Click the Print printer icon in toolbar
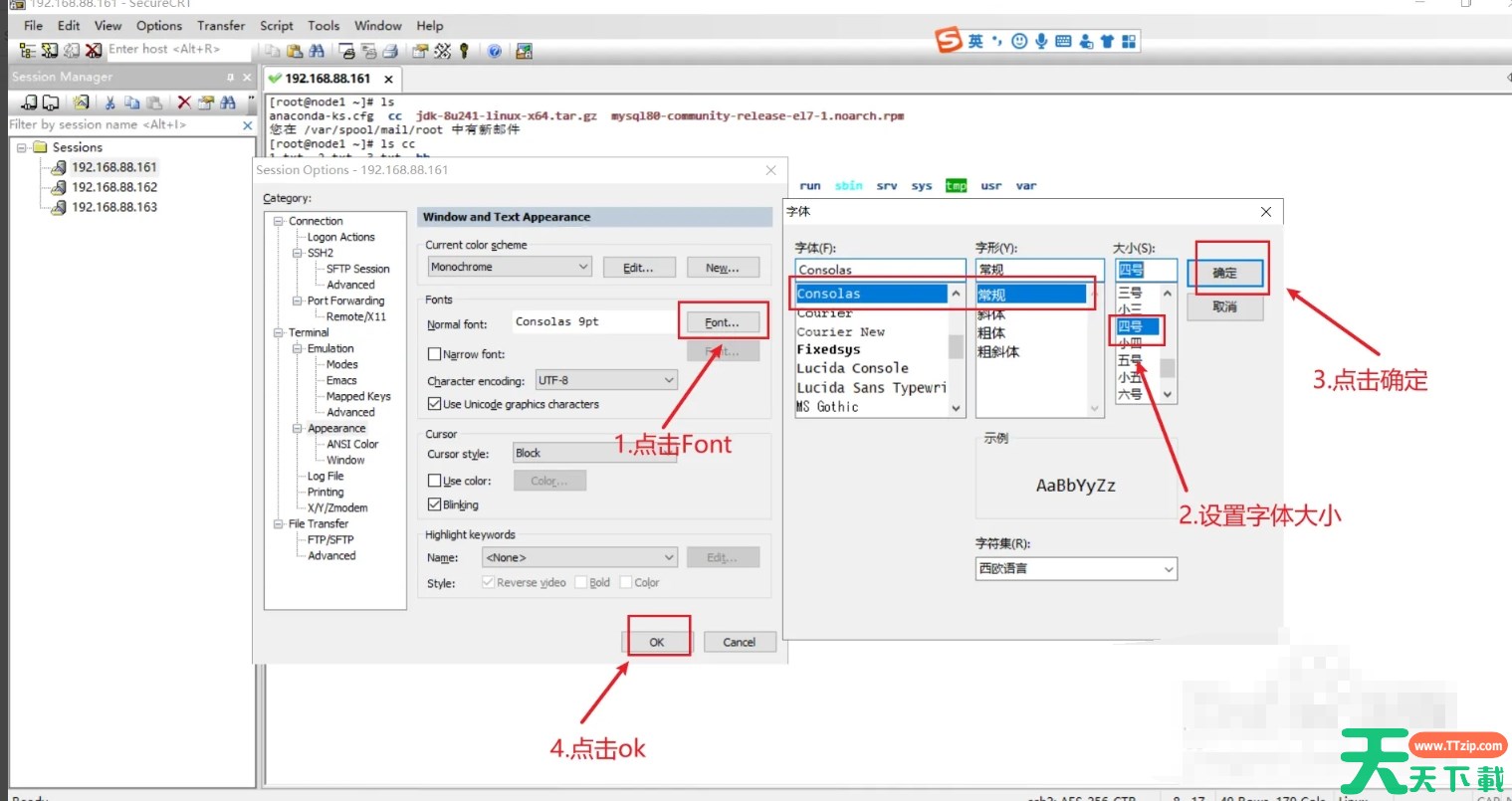Image resolution: width=1512 pixels, height=801 pixels. 391,51
